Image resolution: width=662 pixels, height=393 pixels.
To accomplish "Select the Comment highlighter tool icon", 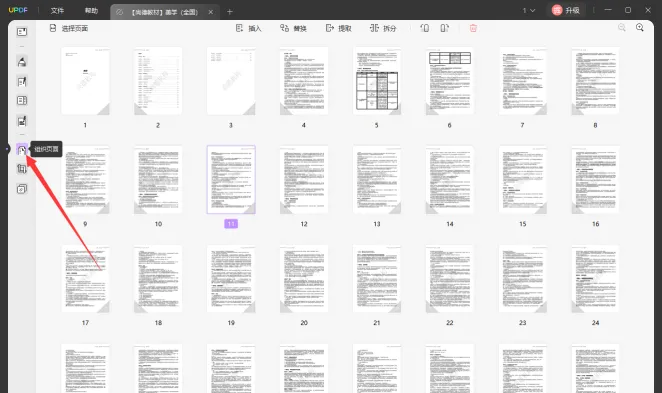I will (x=22, y=62).
